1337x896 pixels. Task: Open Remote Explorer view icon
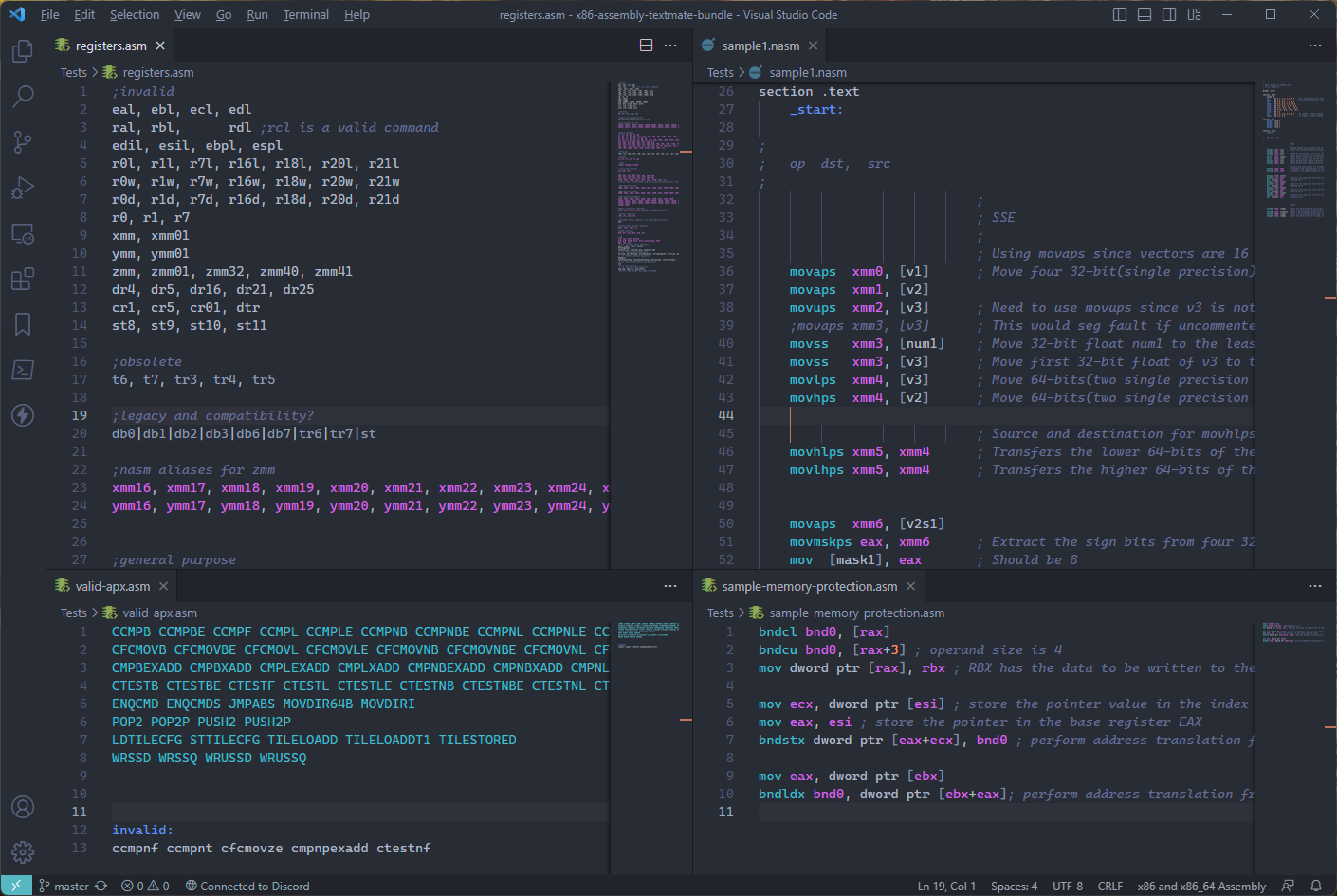click(23, 233)
